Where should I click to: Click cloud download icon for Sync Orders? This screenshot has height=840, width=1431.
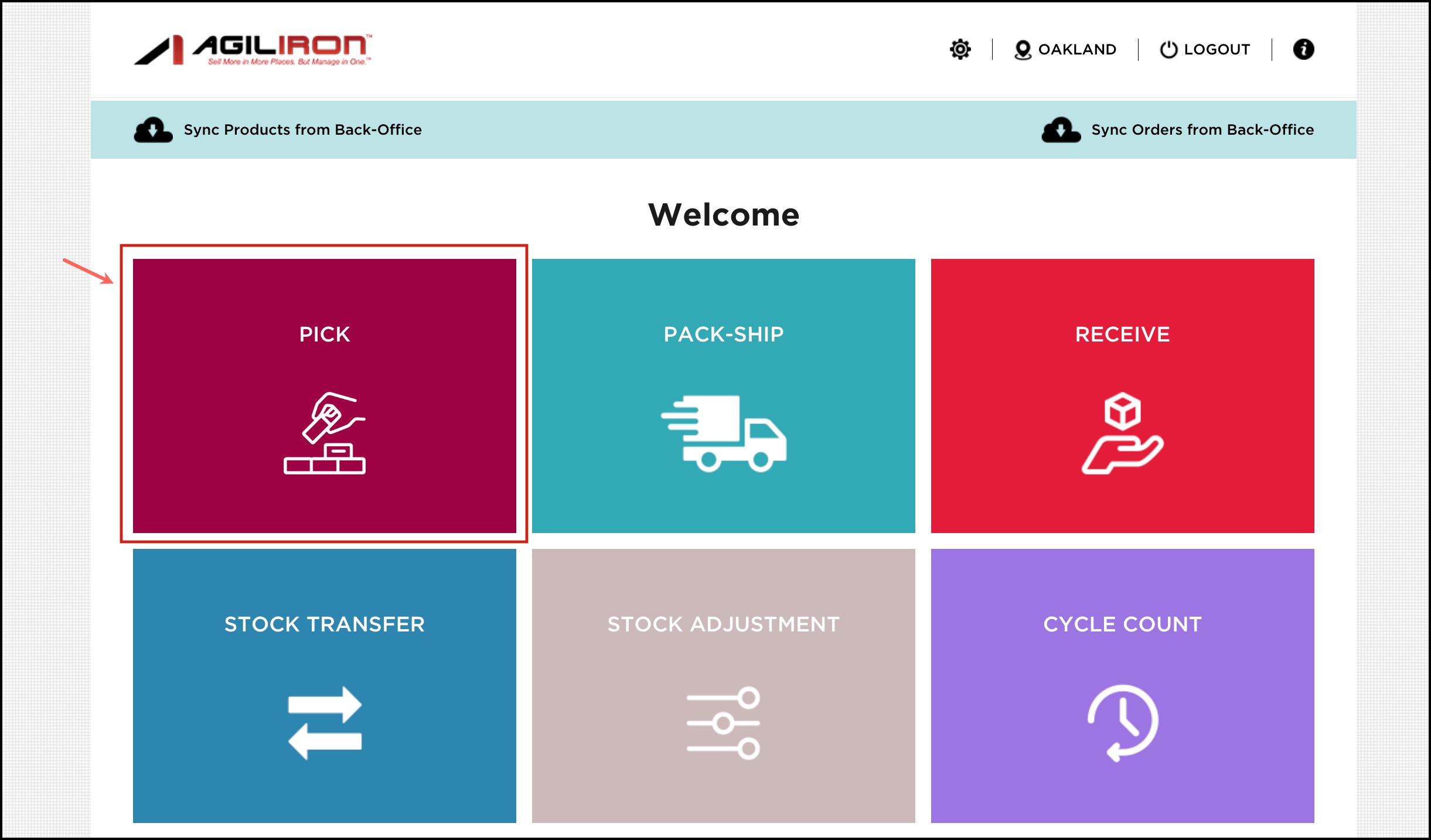pyautogui.click(x=1061, y=130)
